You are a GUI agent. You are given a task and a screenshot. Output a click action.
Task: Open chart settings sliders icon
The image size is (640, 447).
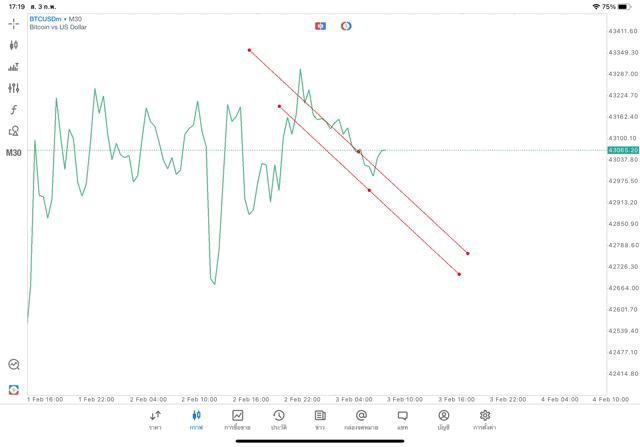[13, 88]
